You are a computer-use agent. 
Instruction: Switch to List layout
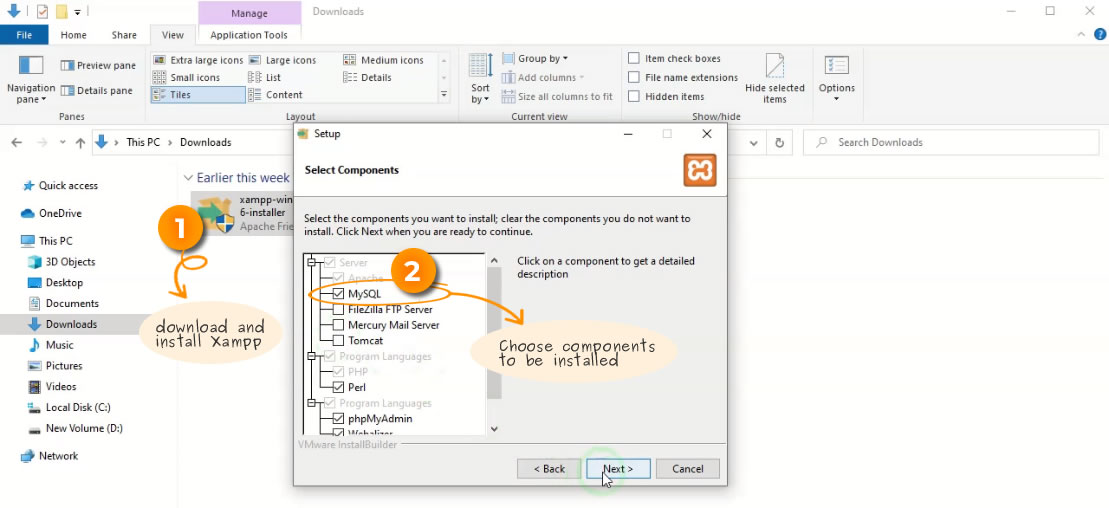pyautogui.click(x=265, y=77)
